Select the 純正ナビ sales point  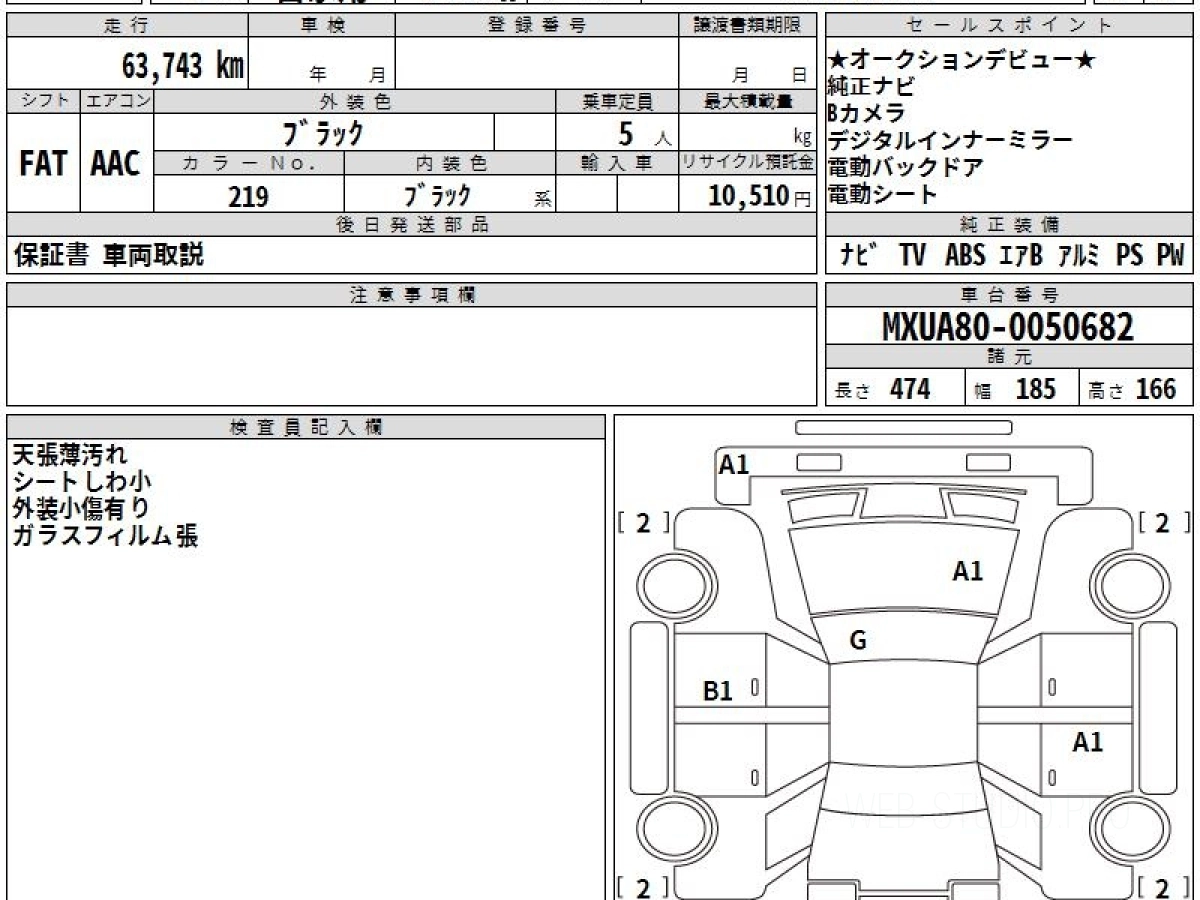(872, 87)
